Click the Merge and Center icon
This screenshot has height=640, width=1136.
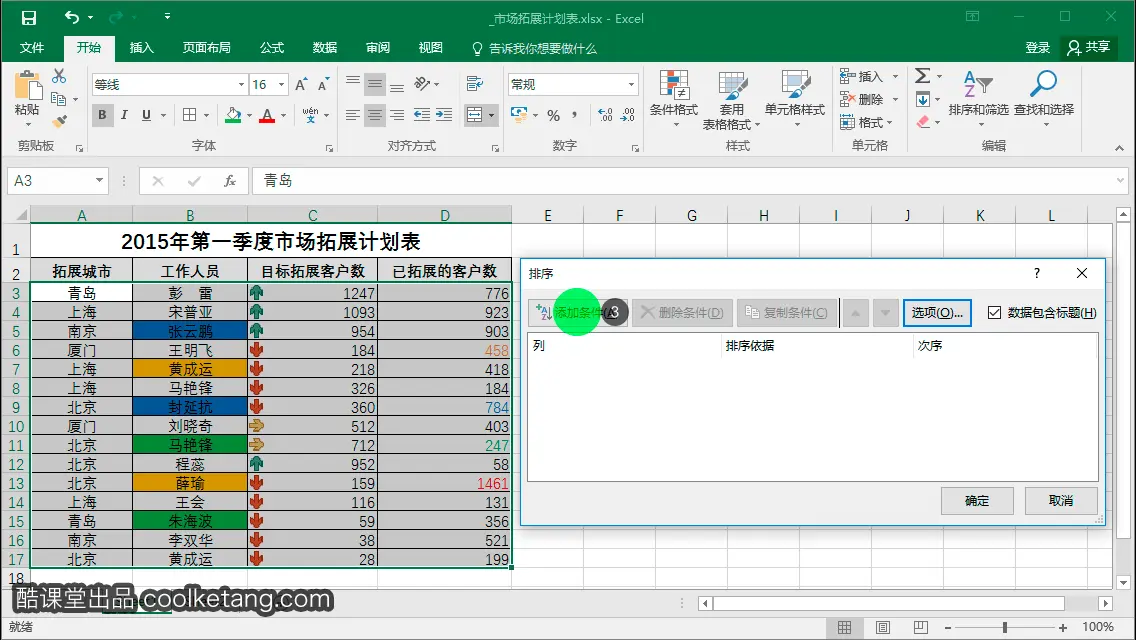tap(475, 115)
